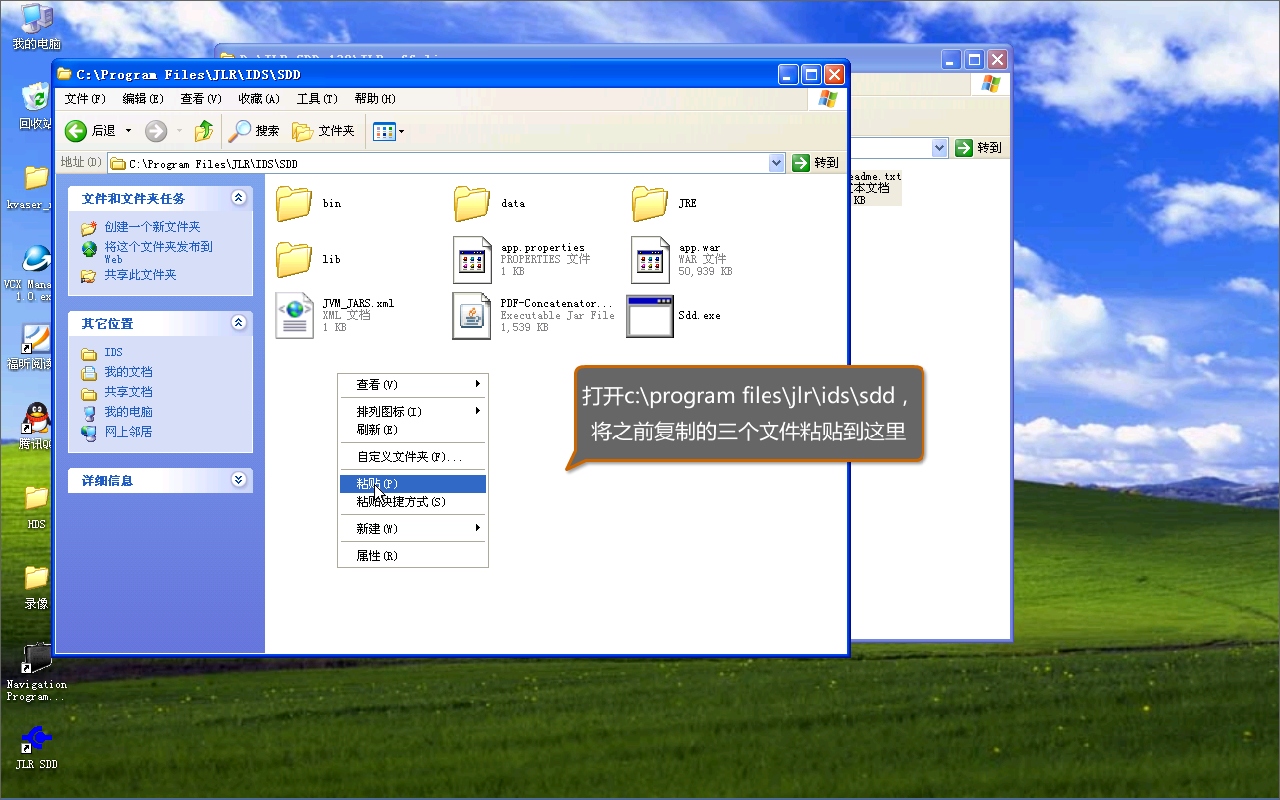
Task: Click the forward navigation arrow
Action: click(x=156, y=131)
